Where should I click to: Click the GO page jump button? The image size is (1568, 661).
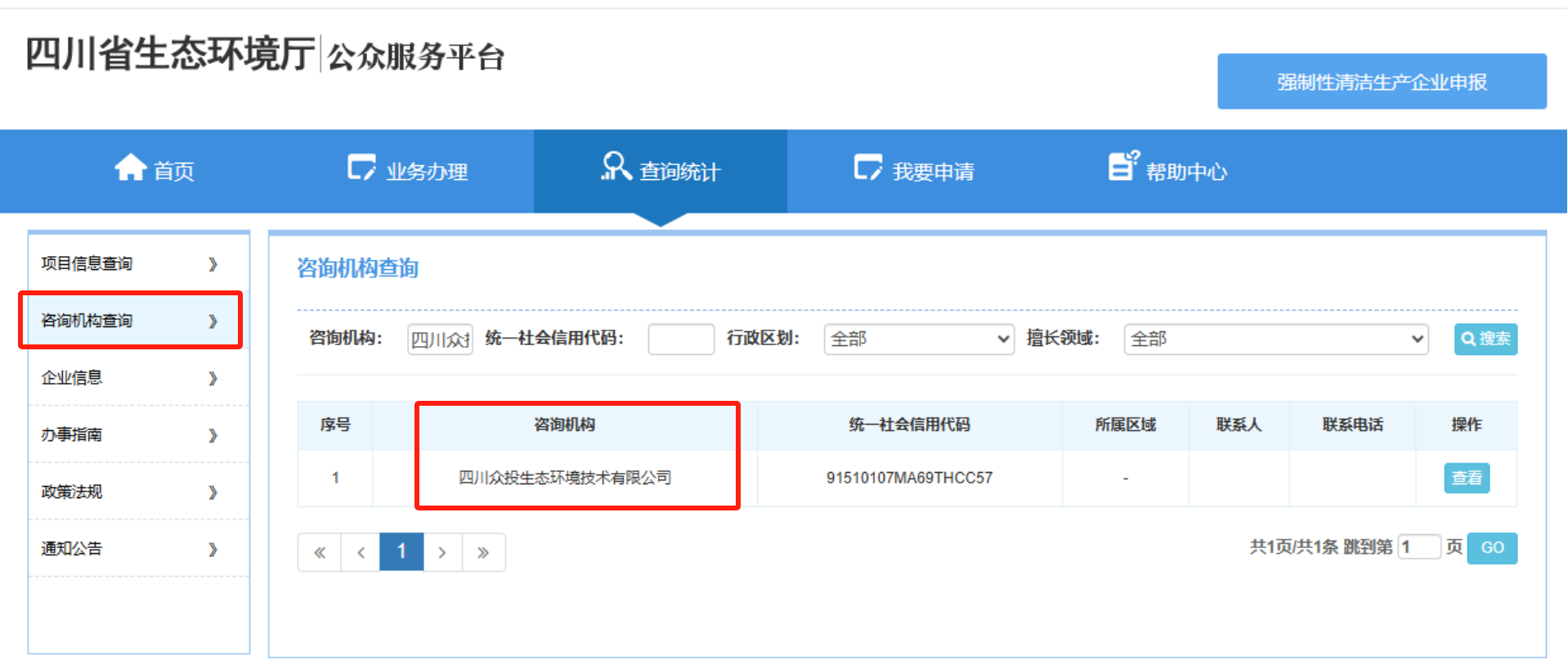1491,548
